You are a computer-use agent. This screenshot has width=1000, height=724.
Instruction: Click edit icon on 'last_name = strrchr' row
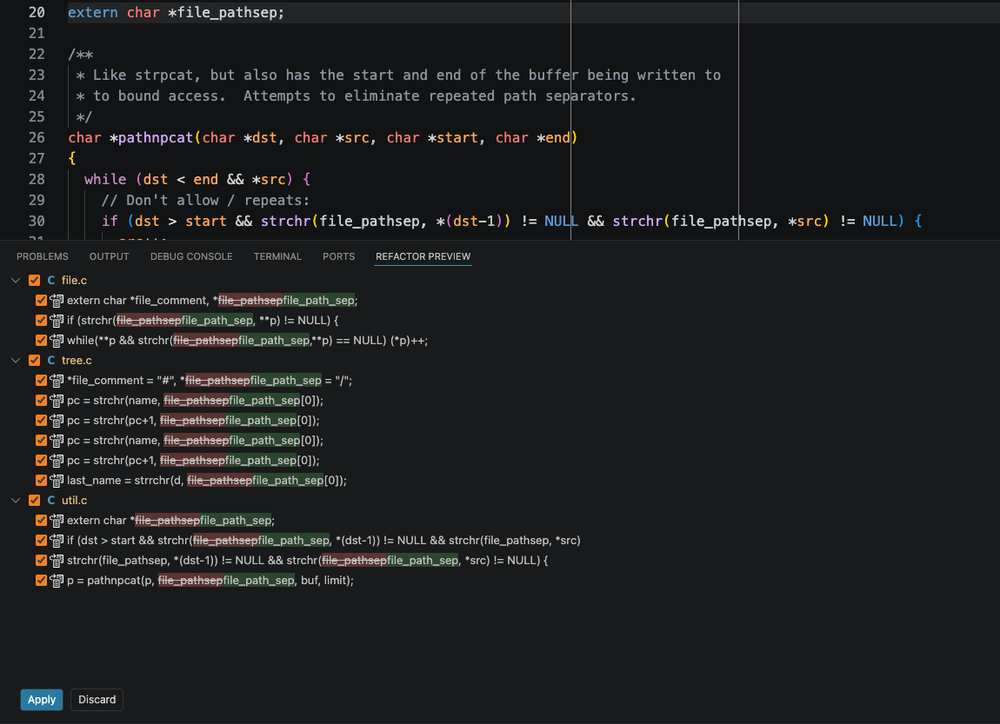pyautogui.click(x=57, y=480)
